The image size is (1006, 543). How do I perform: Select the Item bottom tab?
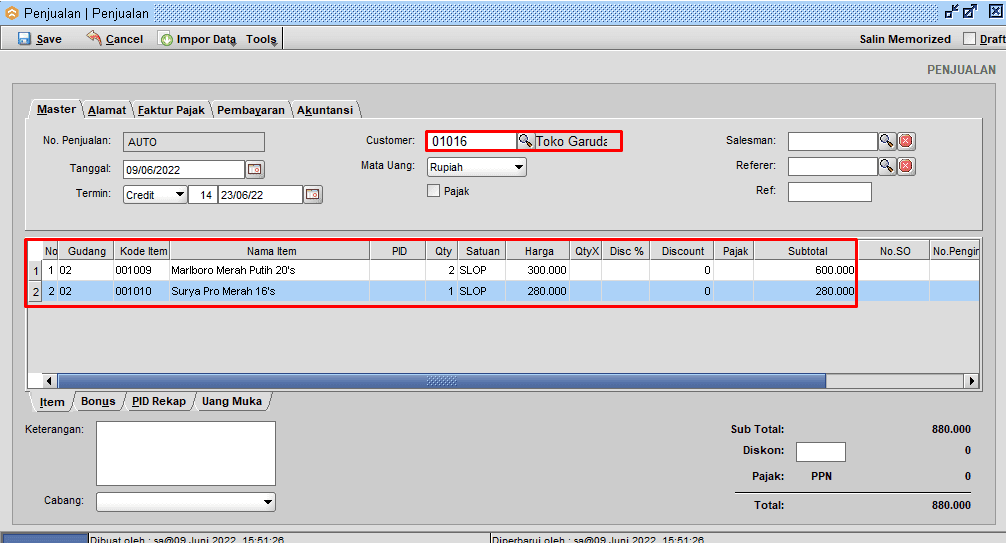(52, 402)
